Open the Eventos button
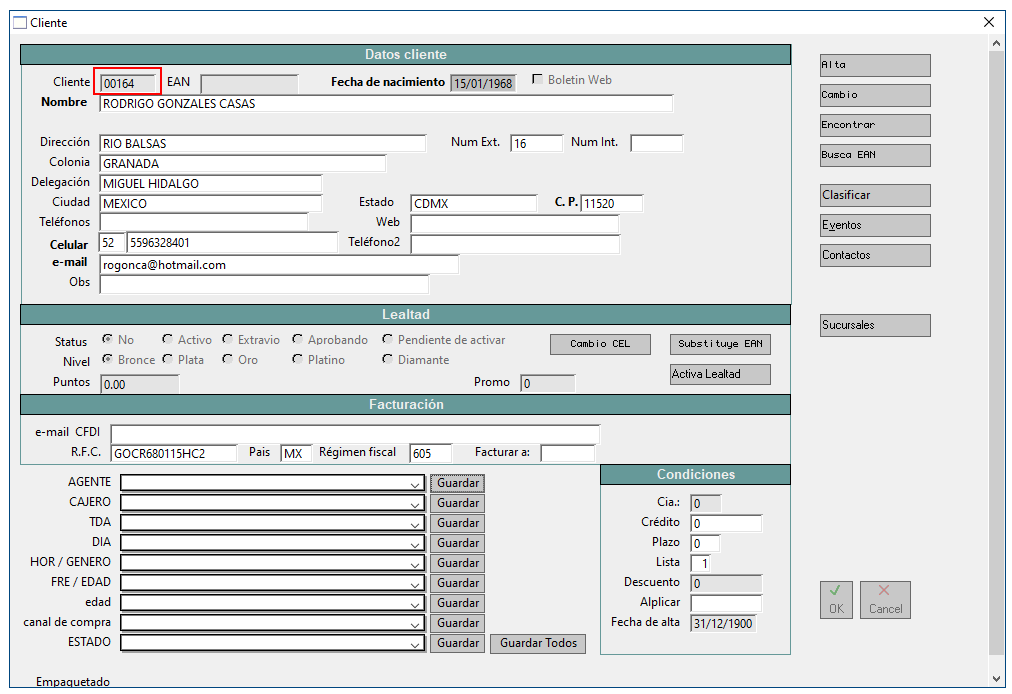The image size is (1012, 694). coord(875,225)
